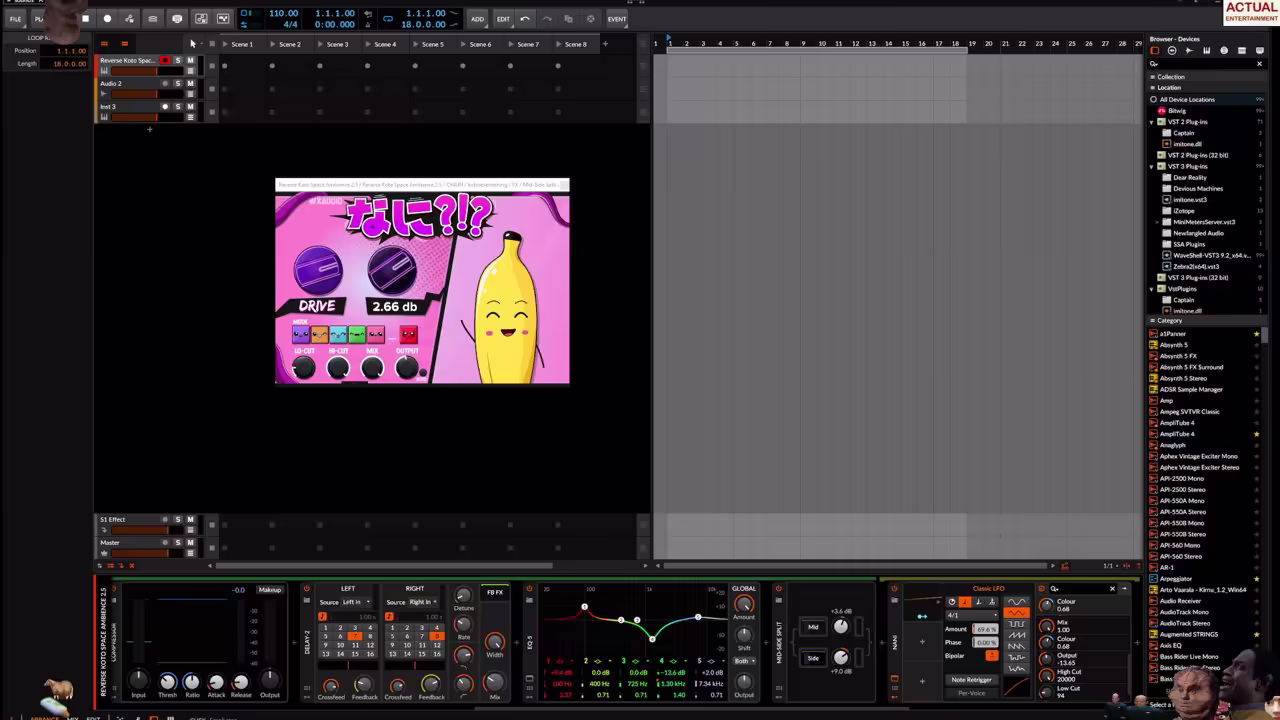Click the Note Retrigger button
Image resolution: width=1280 pixels, height=720 pixels.
971,680
